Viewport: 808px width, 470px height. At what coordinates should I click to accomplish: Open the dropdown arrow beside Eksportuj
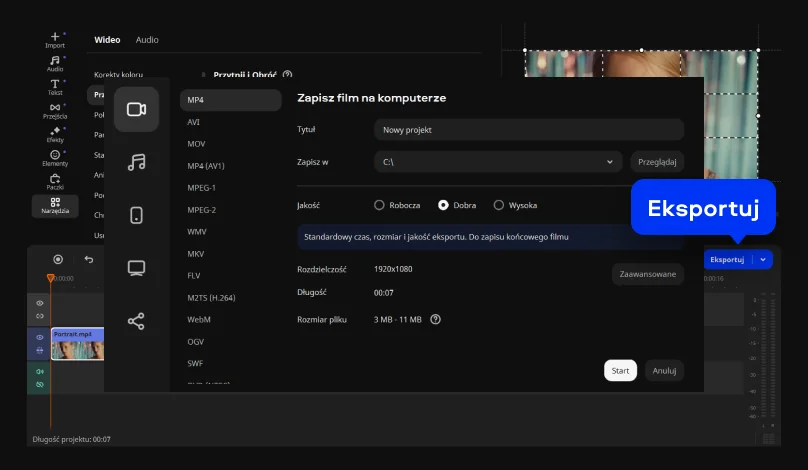[764, 259]
